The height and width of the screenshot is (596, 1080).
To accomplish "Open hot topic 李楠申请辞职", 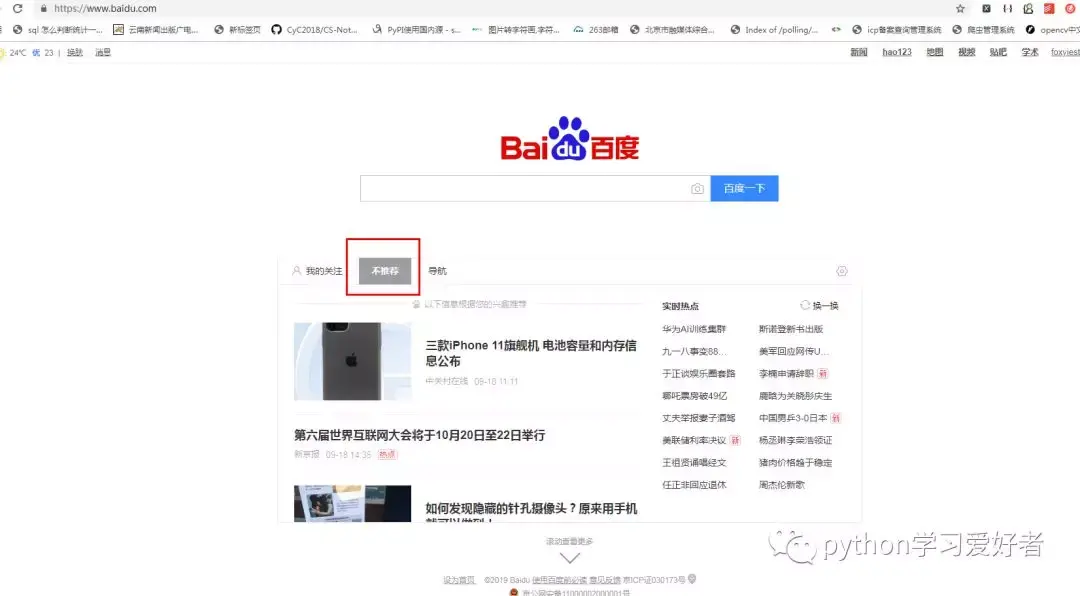I will click(x=786, y=373).
